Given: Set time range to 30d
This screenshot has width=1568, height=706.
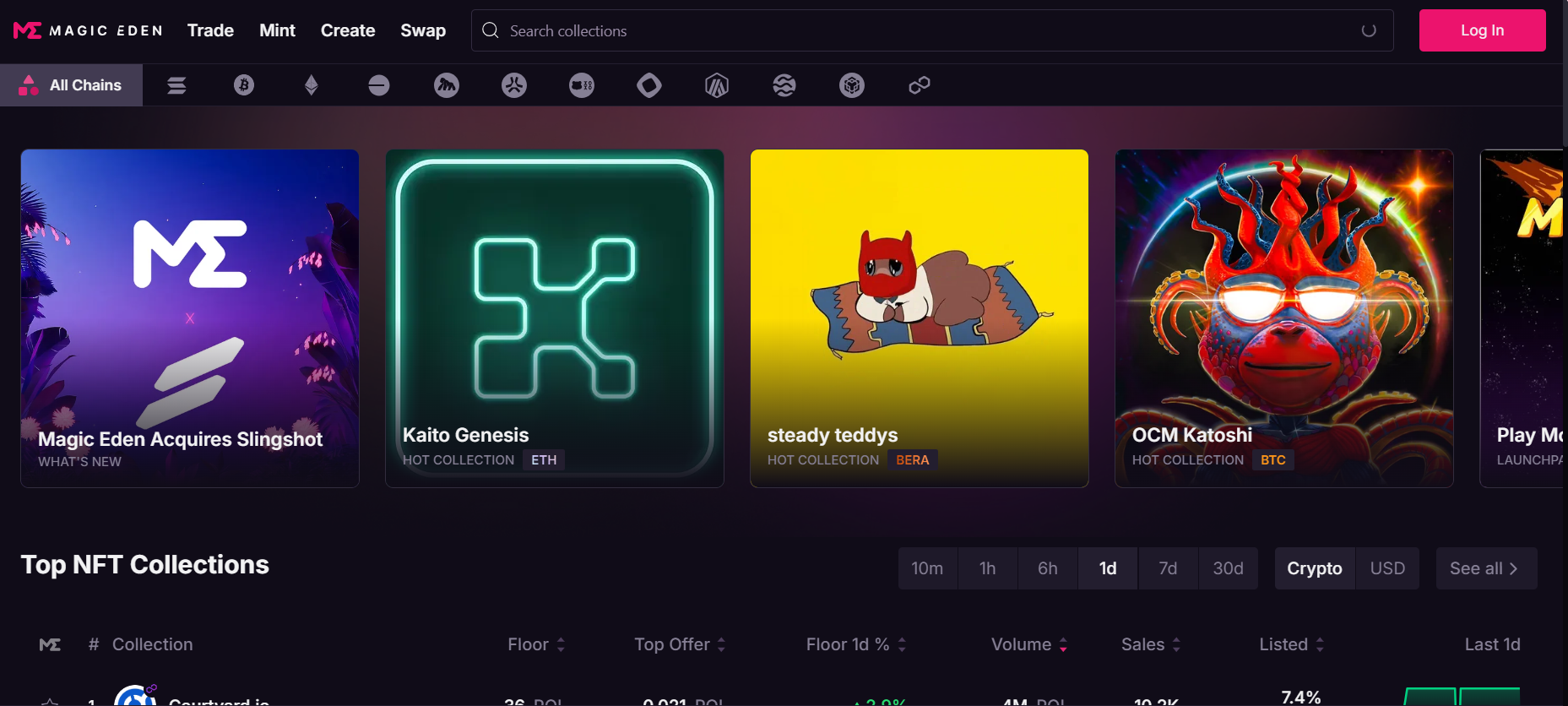Looking at the screenshot, I should point(1229,568).
